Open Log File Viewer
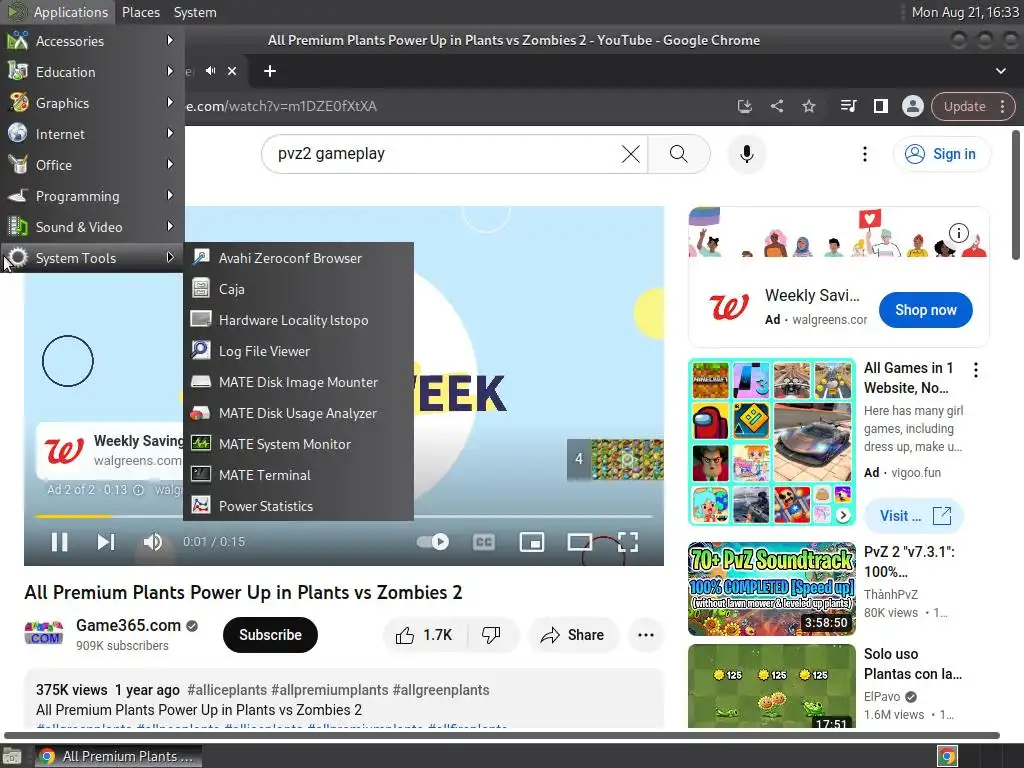1024x768 pixels. point(298,351)
